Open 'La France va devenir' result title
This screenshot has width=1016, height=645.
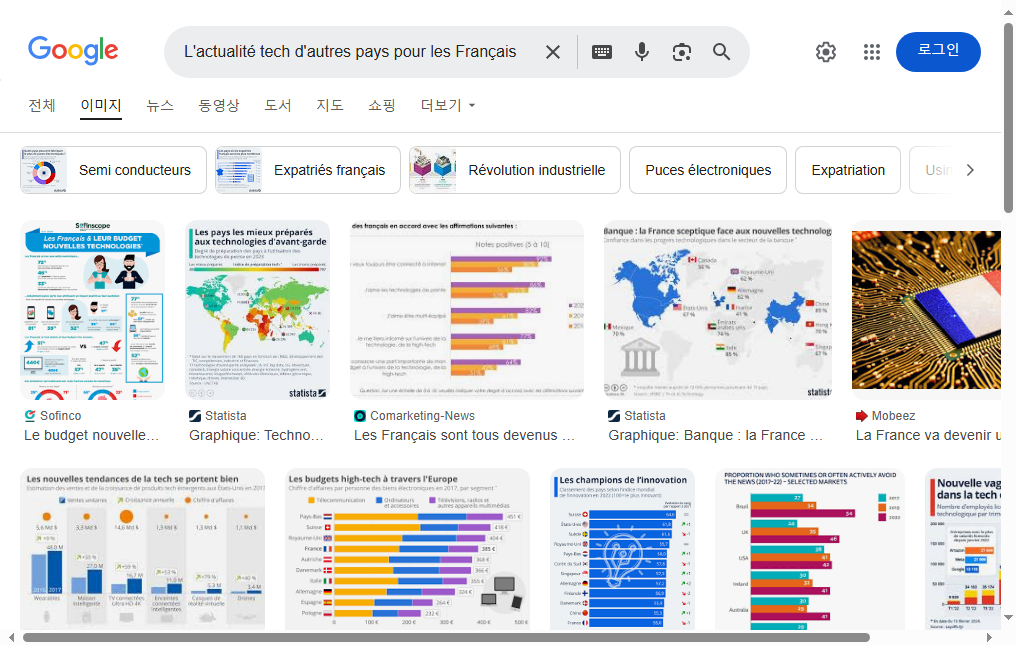[x=928, y=435]
